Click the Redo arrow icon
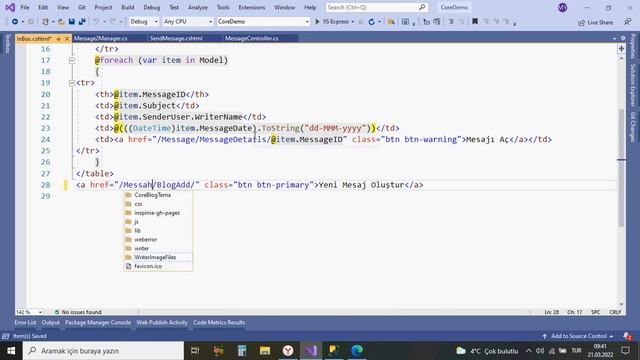The image size is (640, 360). coord(113,22)
